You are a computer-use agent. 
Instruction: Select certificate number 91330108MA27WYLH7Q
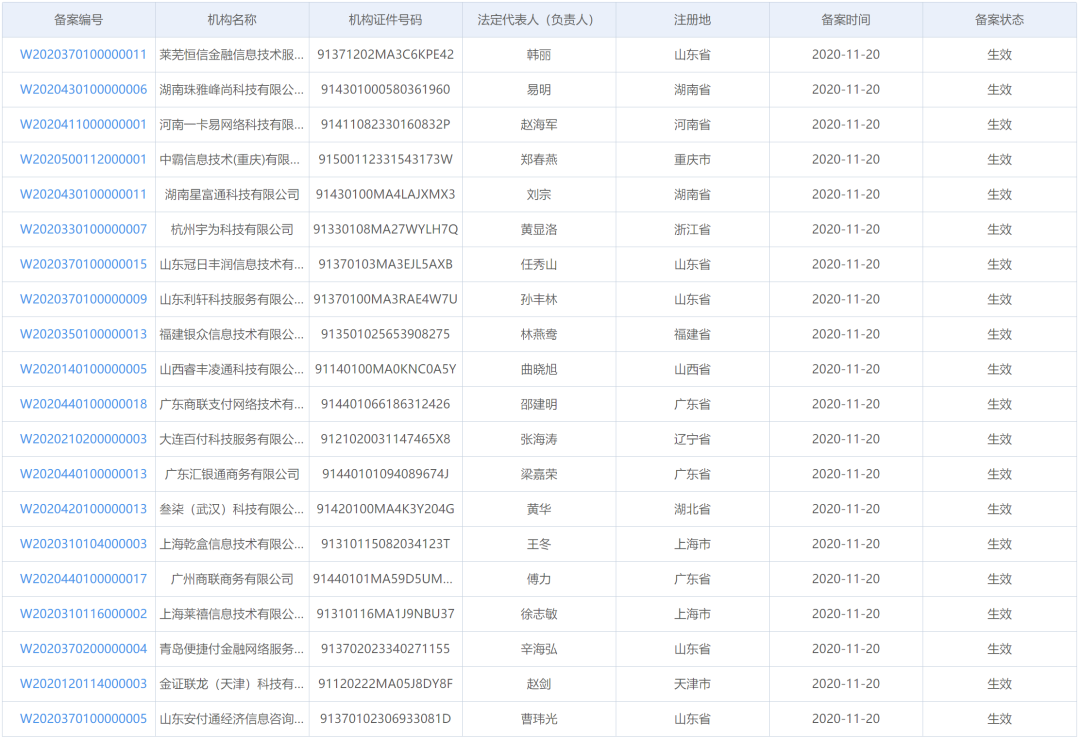pos(386,229)
